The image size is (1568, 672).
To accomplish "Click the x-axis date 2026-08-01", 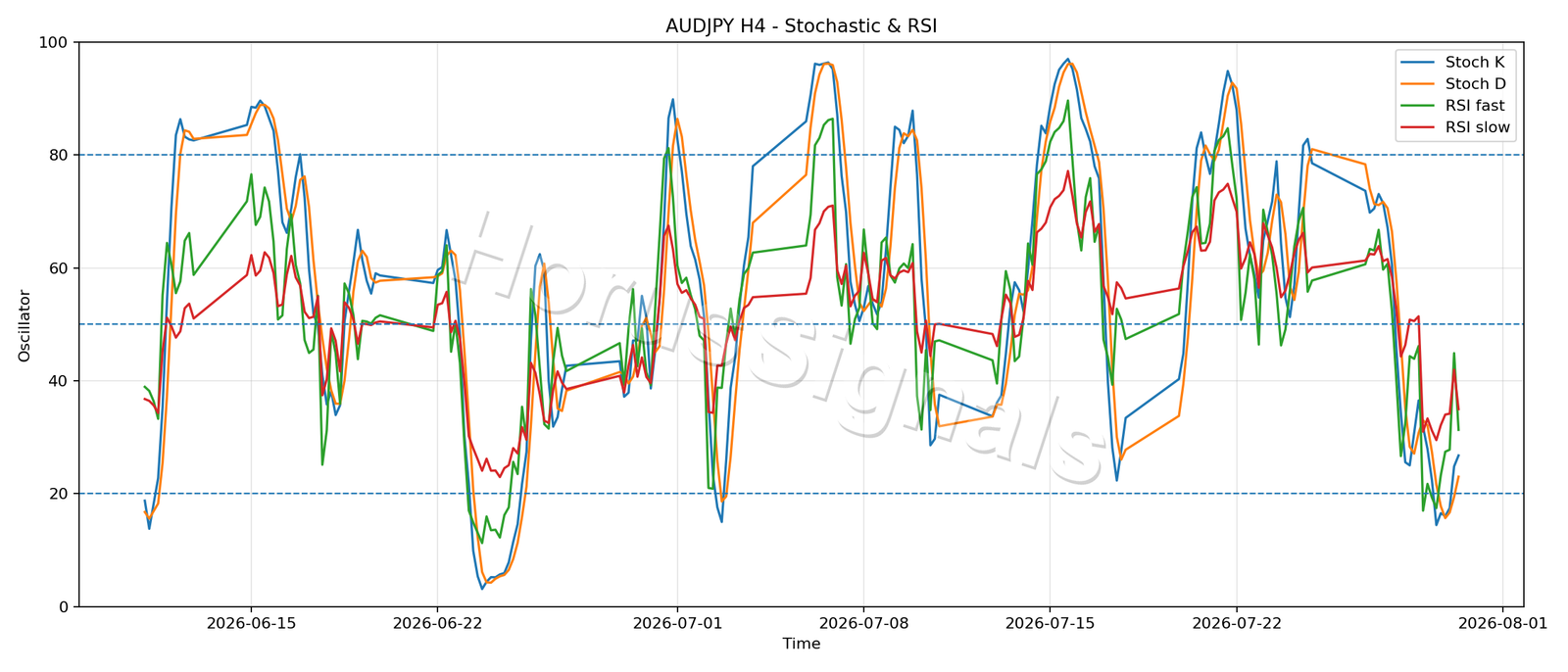I will [1502, 622].
